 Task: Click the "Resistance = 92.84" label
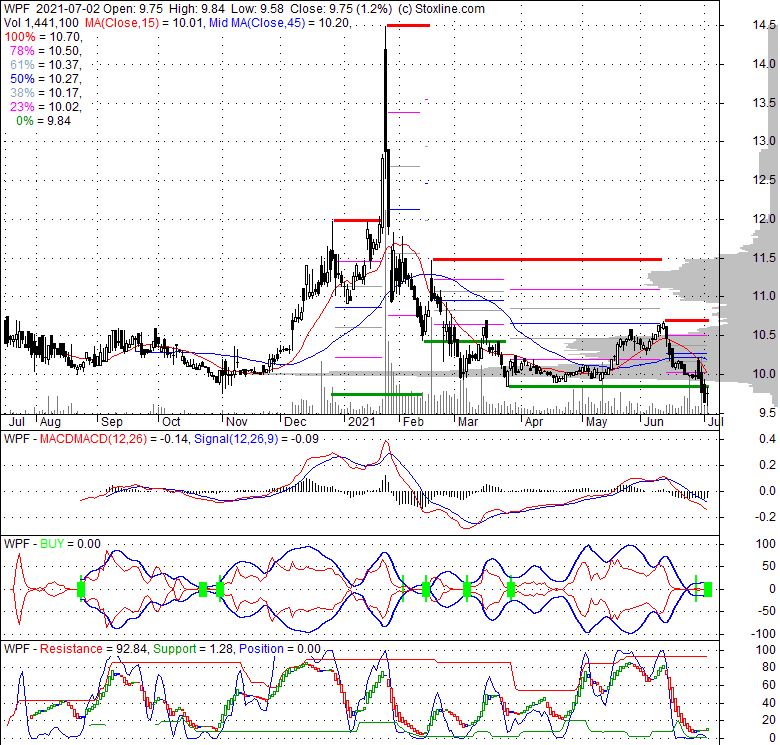coord(94,649)
